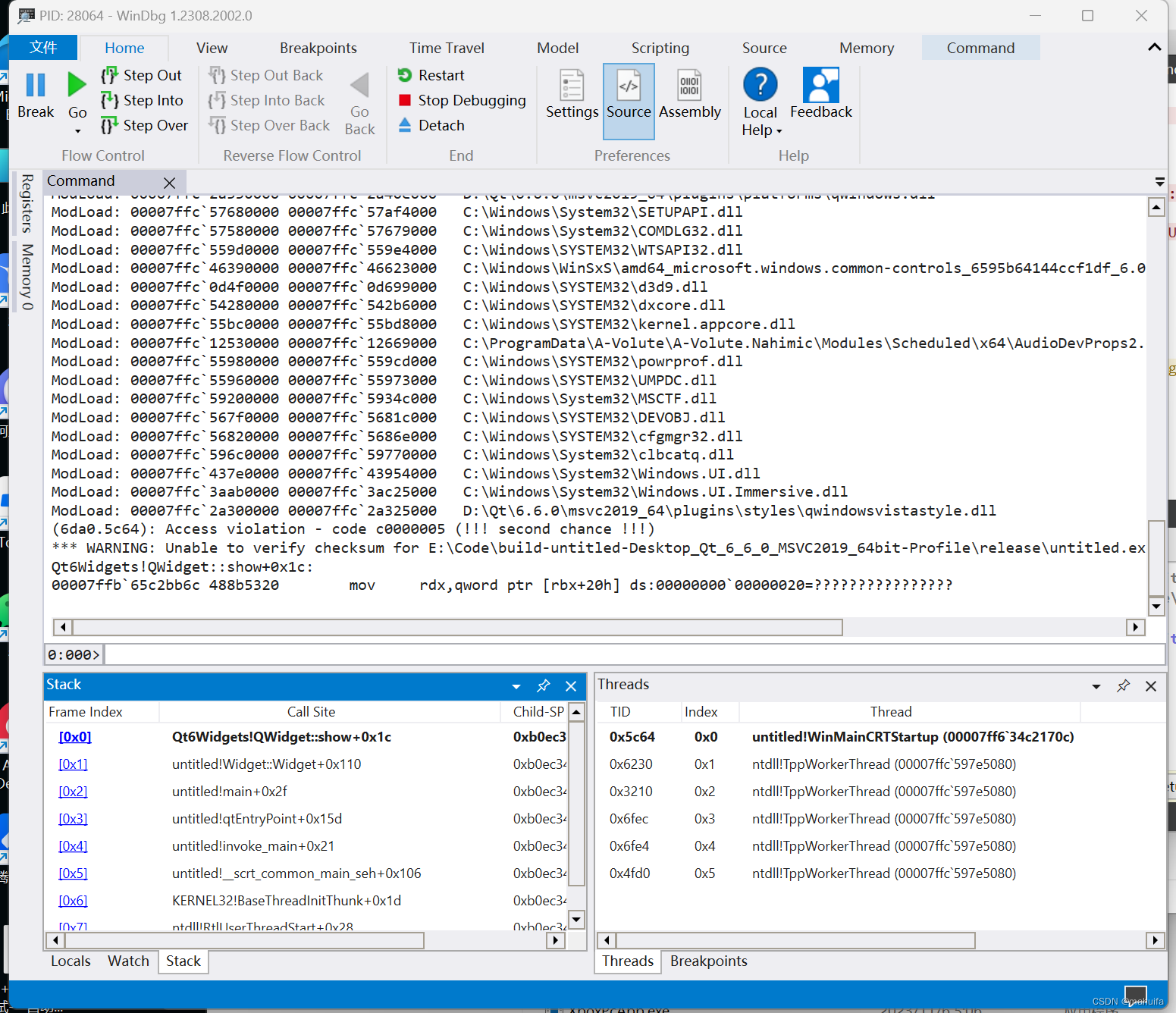Open stack frame [0x5] link
1176x1013 pixels.
73,873
